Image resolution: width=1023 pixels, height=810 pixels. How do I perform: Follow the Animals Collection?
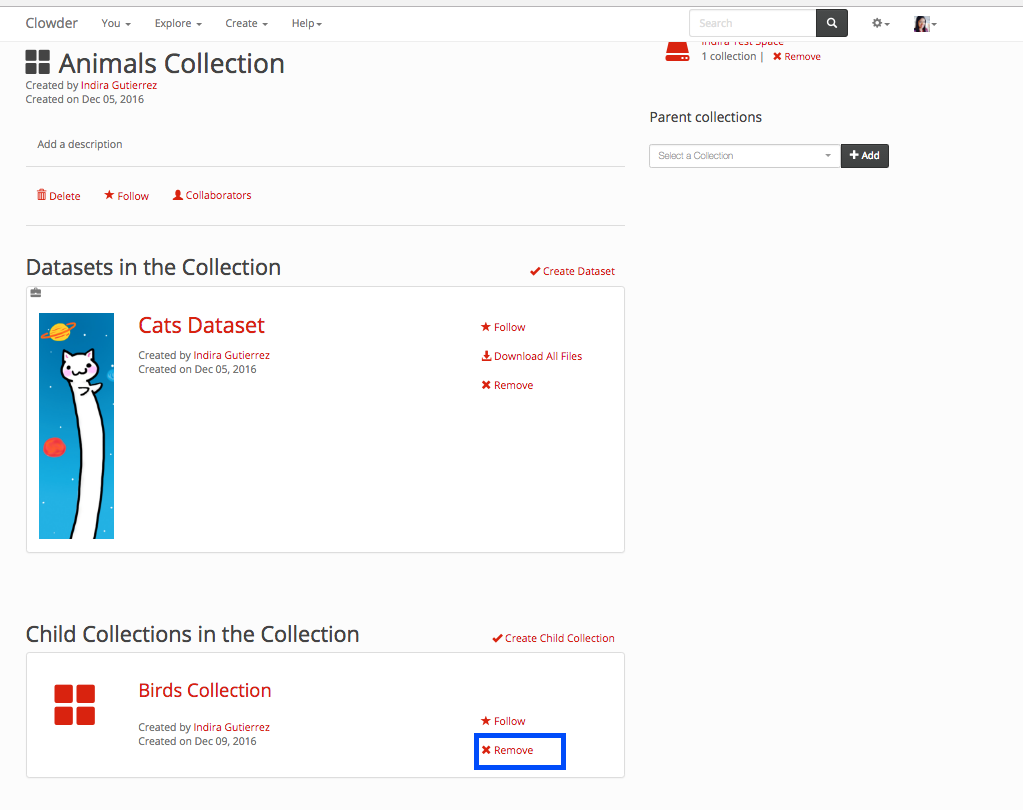(x=126, y=196)
